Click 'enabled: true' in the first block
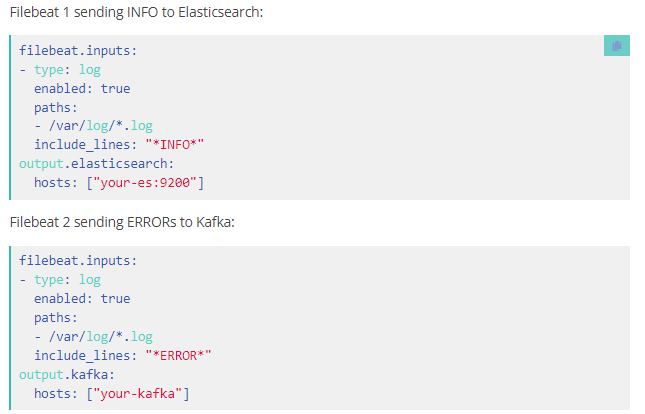This screenshot has height=414, width=645. coord(82,88)
